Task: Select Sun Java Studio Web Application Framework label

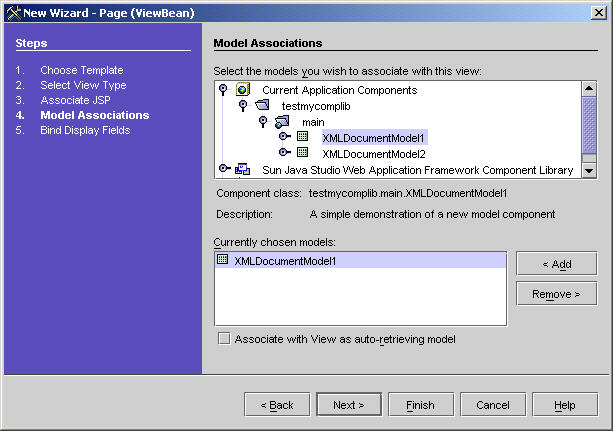Action: 418,171
